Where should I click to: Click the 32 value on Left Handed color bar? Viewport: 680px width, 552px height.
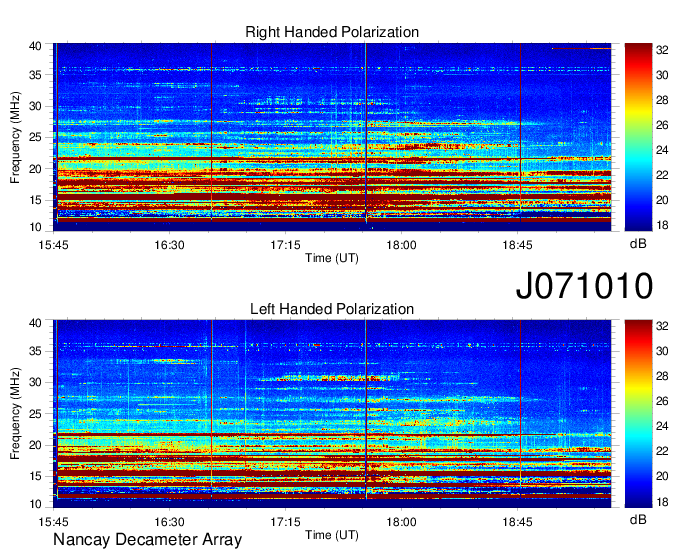662,326
